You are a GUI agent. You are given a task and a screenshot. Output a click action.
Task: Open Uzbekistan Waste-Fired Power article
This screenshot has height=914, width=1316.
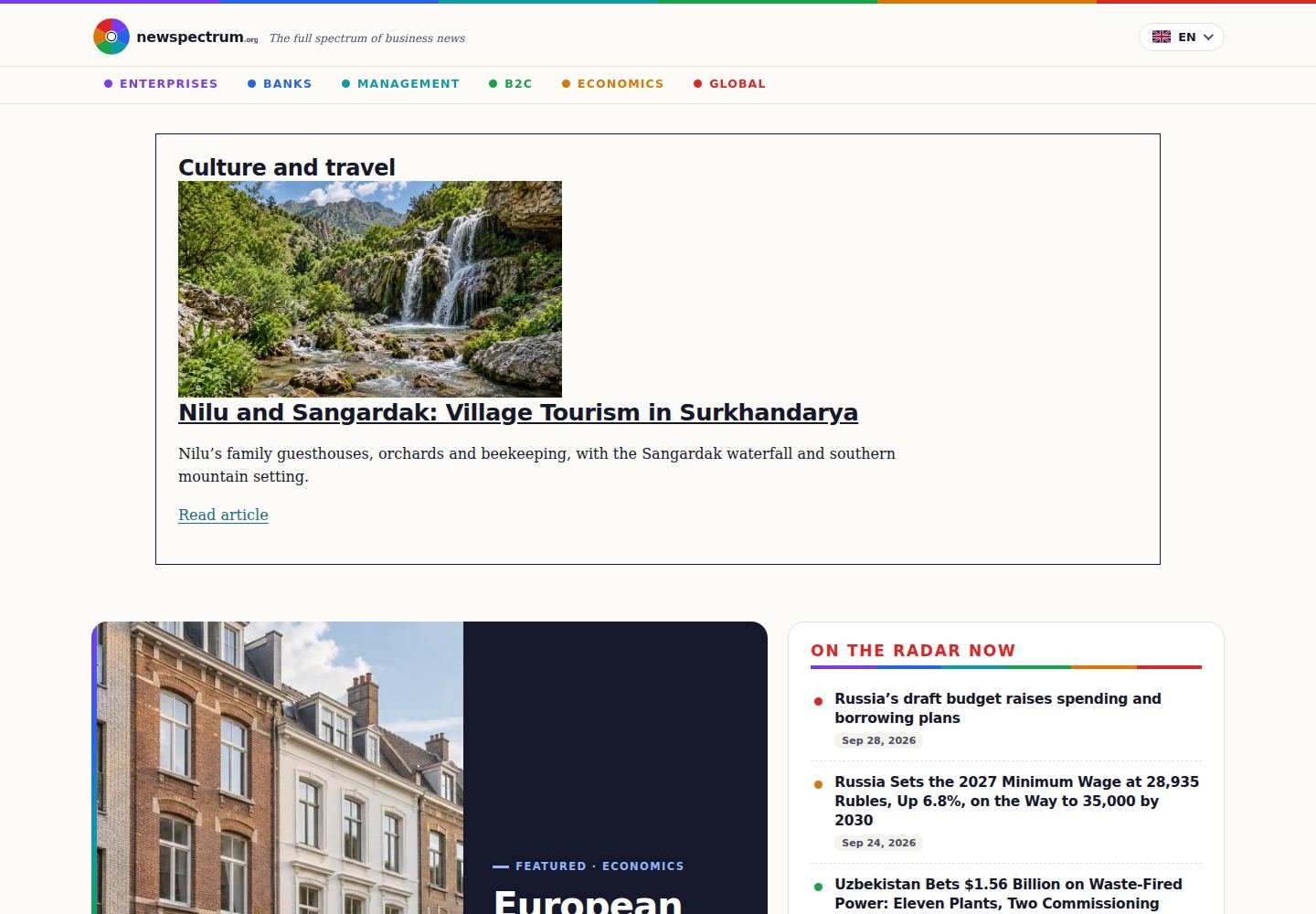(1008, 894)
